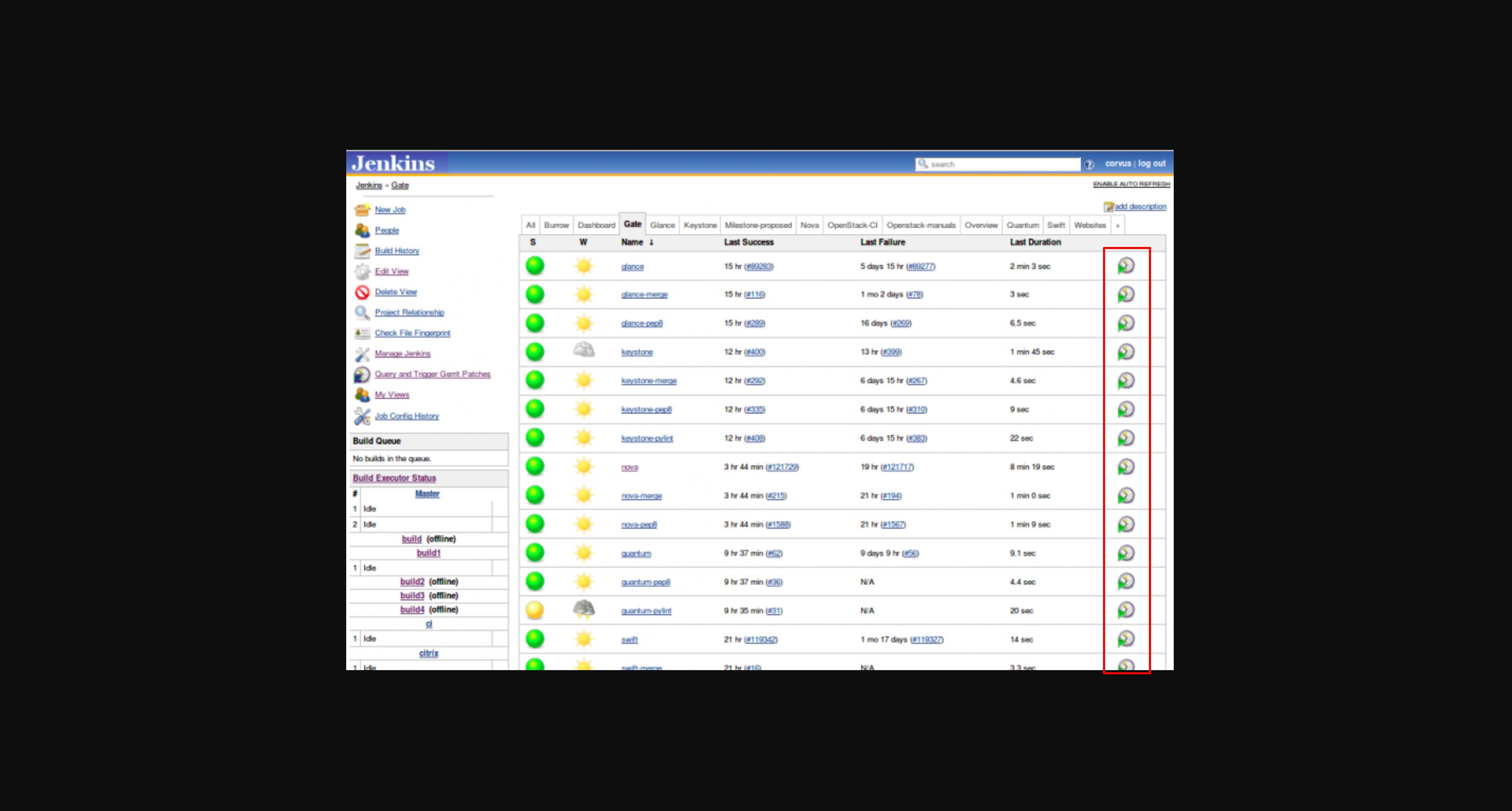Schedule a build for keystone-pylint
The width and height of the screenshot is (1512, 811).
point(1125,438)
